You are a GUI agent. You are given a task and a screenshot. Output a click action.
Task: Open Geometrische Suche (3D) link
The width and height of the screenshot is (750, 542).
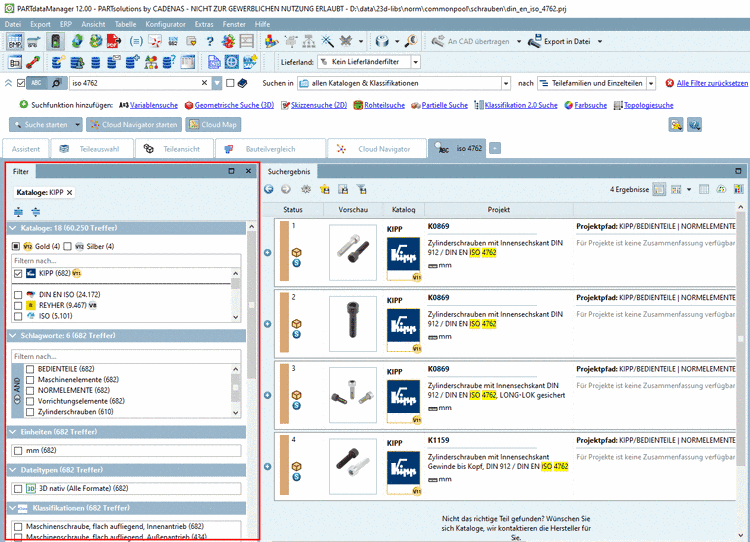[234, 105]
